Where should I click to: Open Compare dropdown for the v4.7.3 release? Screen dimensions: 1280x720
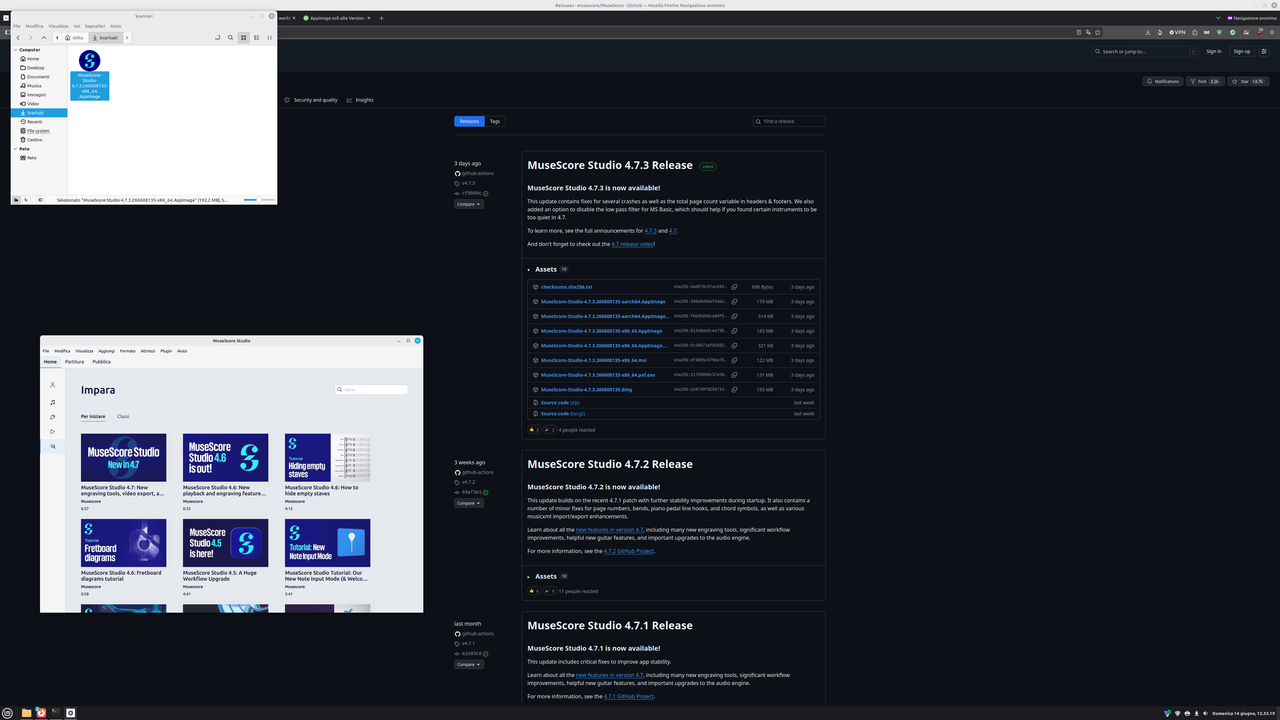(x=468, y=204)
